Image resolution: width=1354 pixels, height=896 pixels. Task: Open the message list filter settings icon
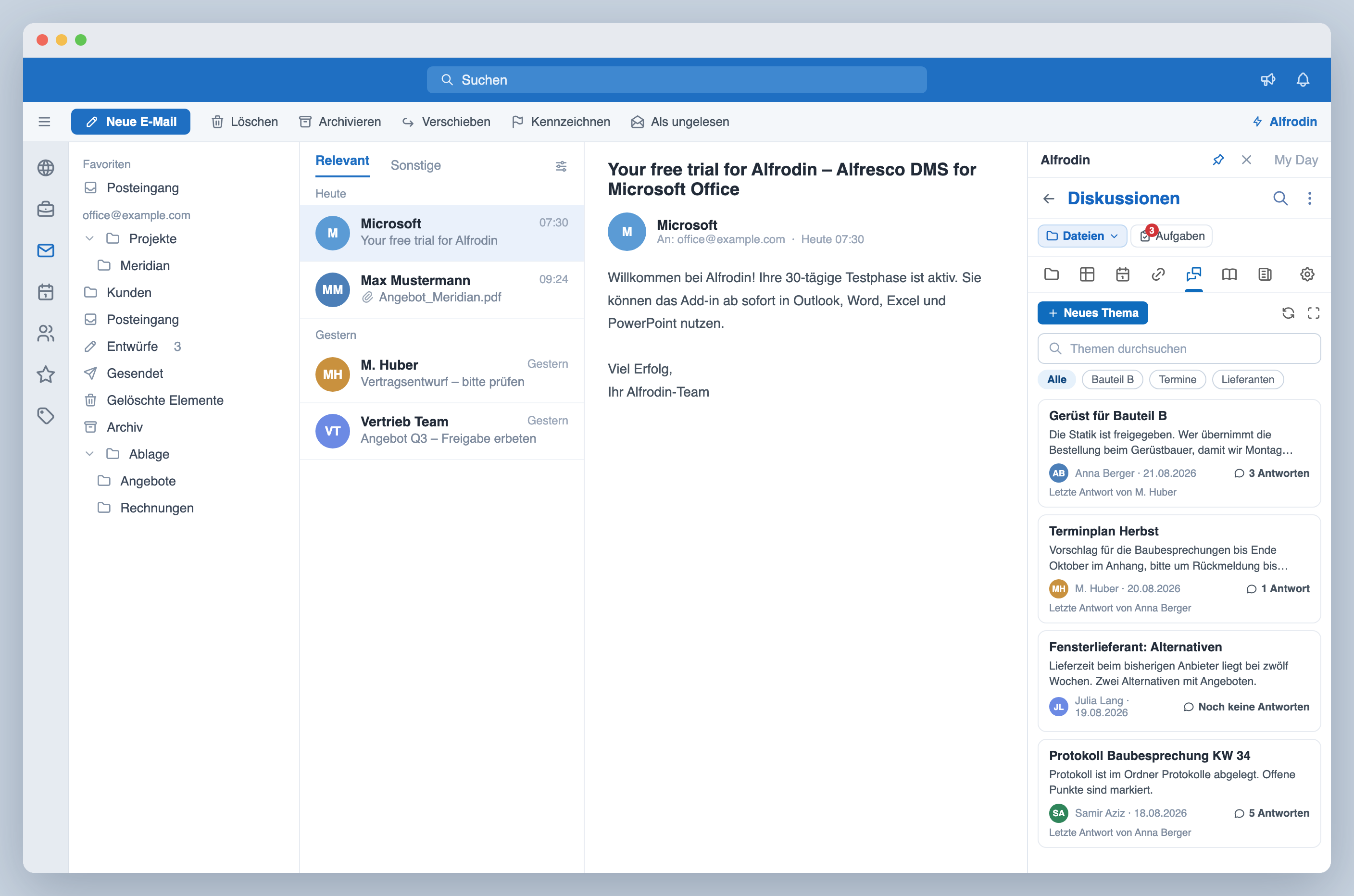pyautogui.click(x=561, y=166)
